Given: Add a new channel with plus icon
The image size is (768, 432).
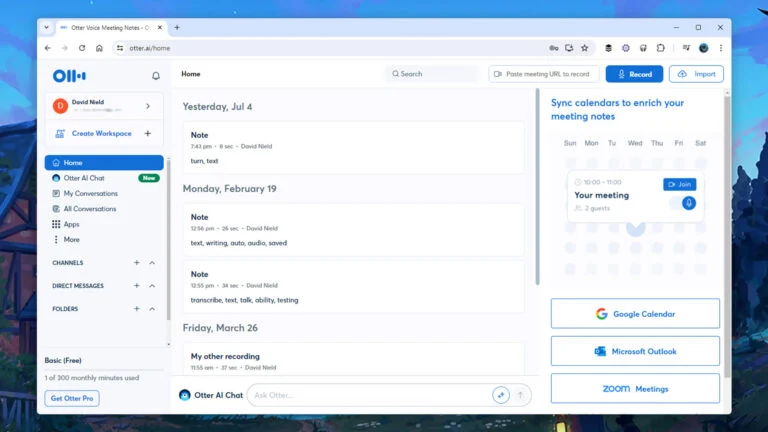Looking at the screenshot, I should (x=137, y=263).
